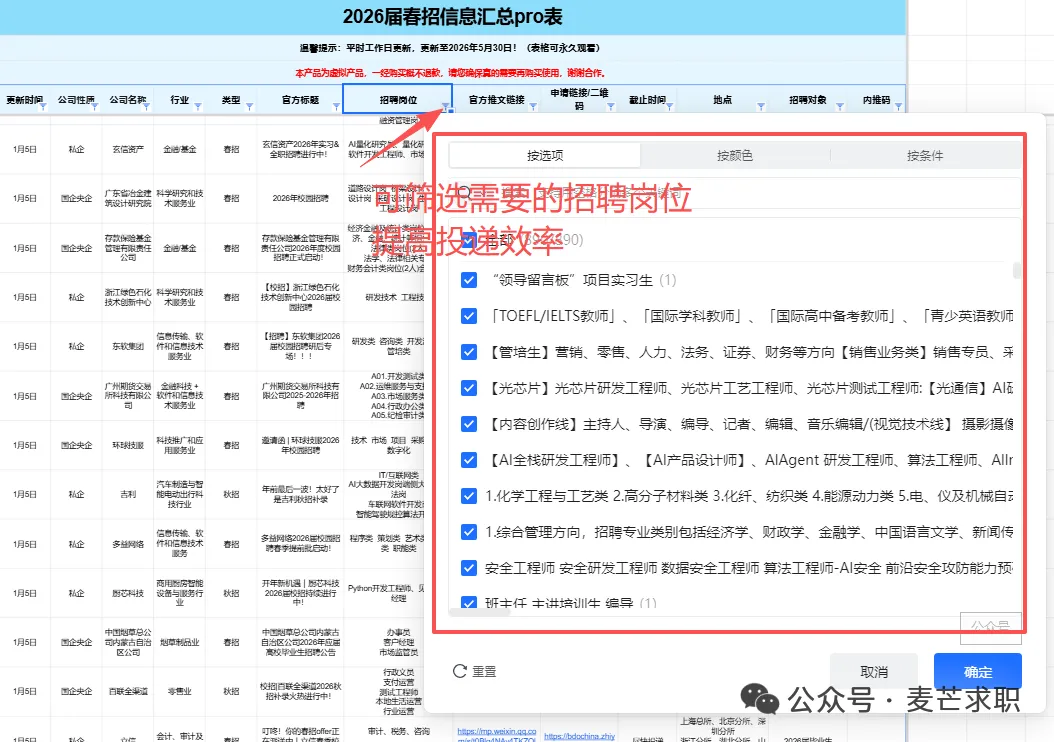Switch to the 按条件 filter tab
This screenshot has height=742, width=1054.
(925, 156)
